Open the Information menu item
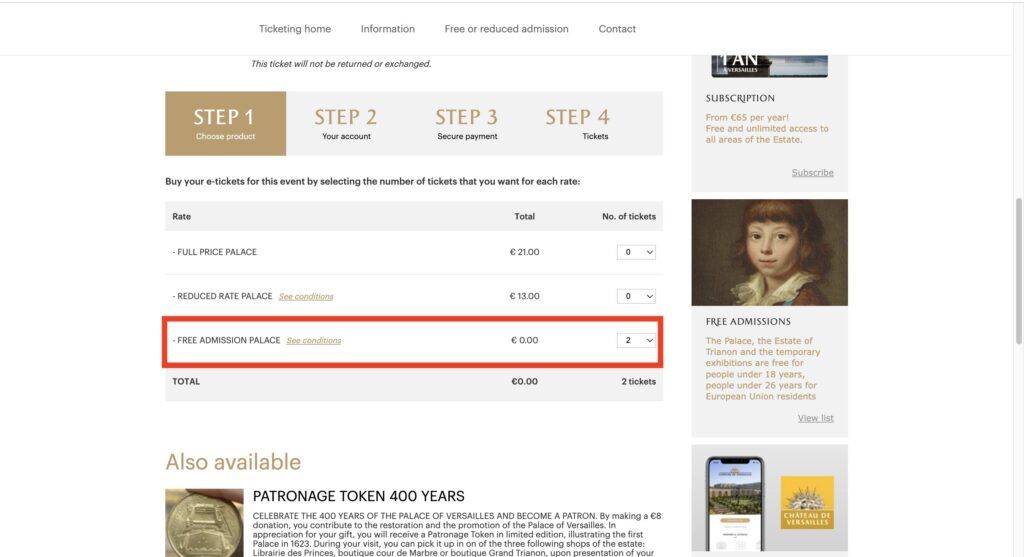The width and height of the screenshot is (1024, 557). point(388,29)
